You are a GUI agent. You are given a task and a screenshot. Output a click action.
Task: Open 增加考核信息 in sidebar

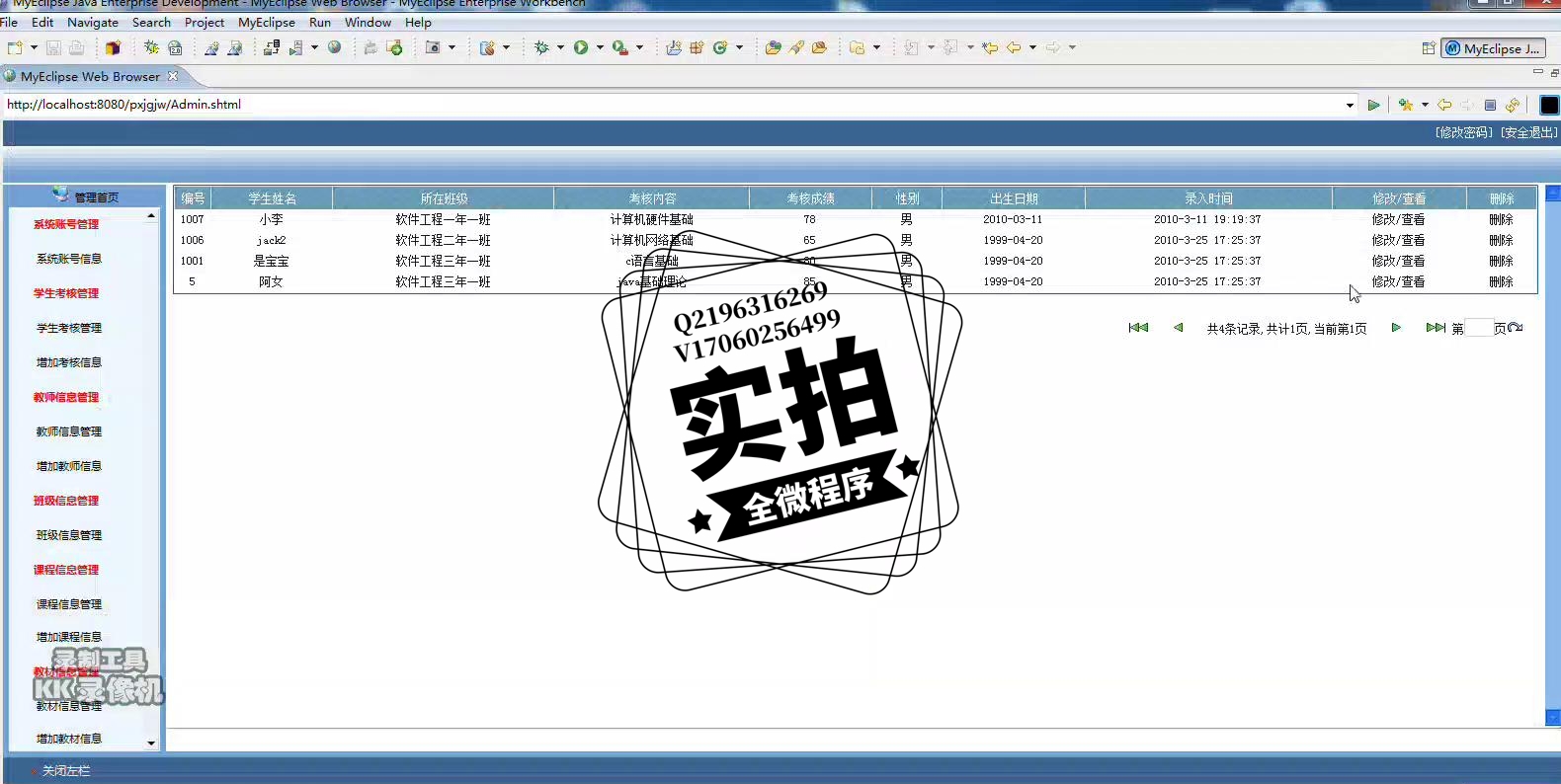click(x=69, y=362)
